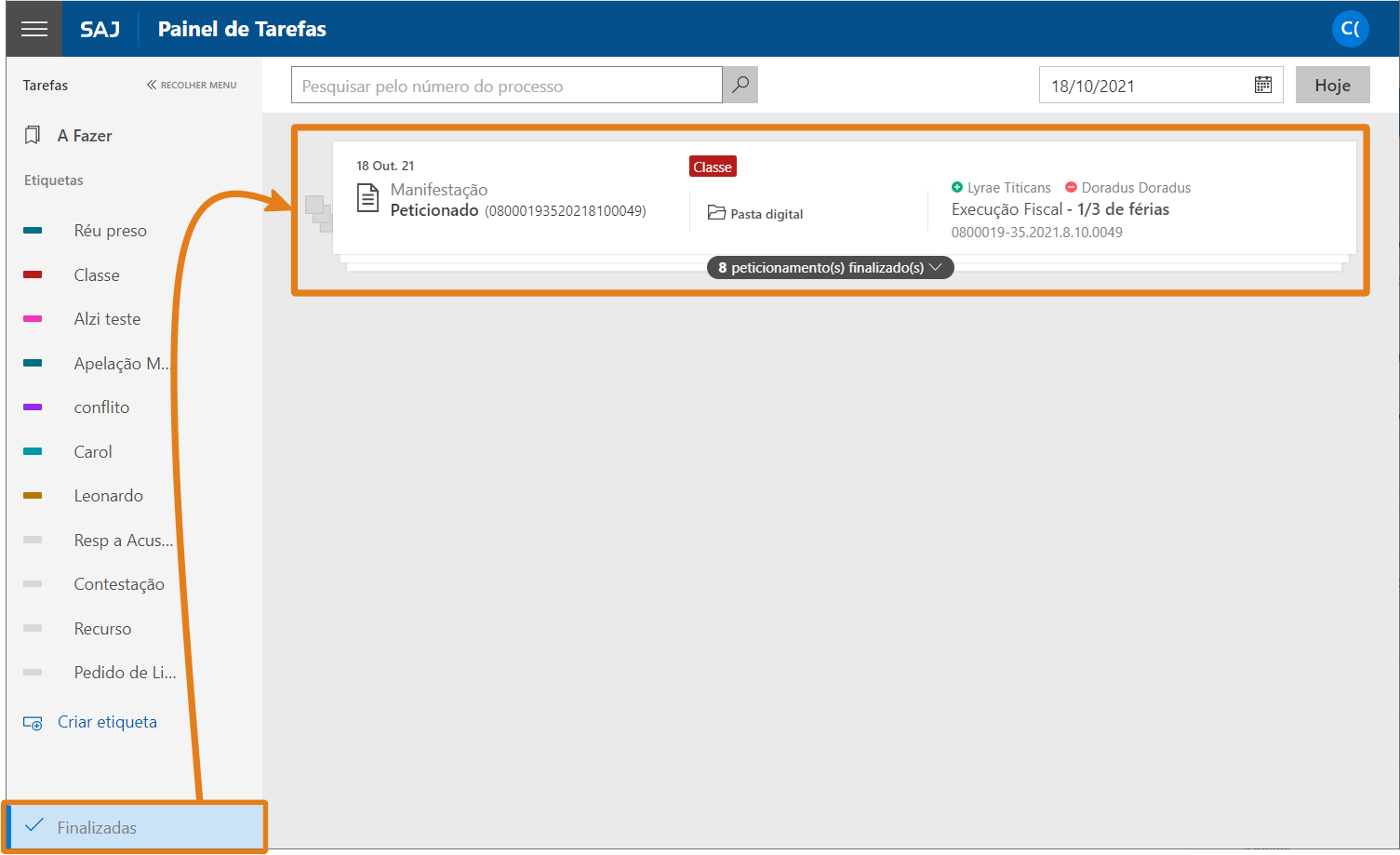Viewport: 1400px width, 855px height.
Task: Focus the process number search field
Action: pos(507,85)
